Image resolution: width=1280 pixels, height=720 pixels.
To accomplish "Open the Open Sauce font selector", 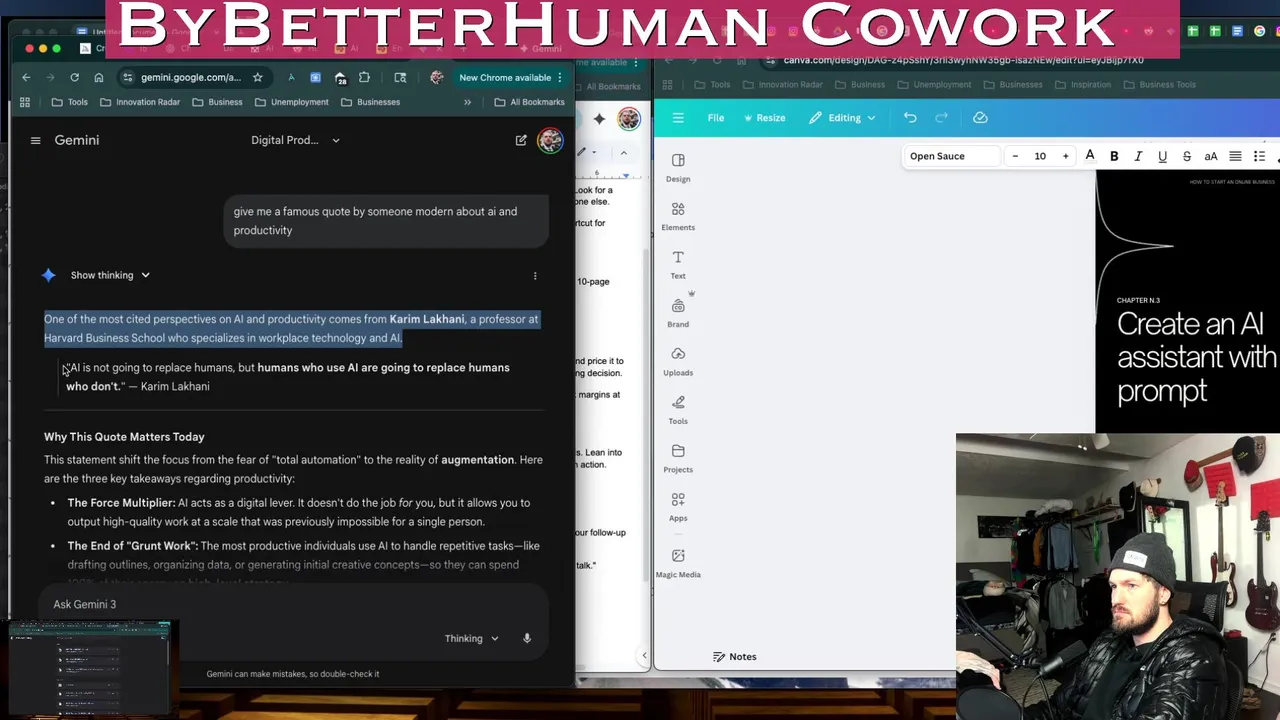I will coord(950,156).
